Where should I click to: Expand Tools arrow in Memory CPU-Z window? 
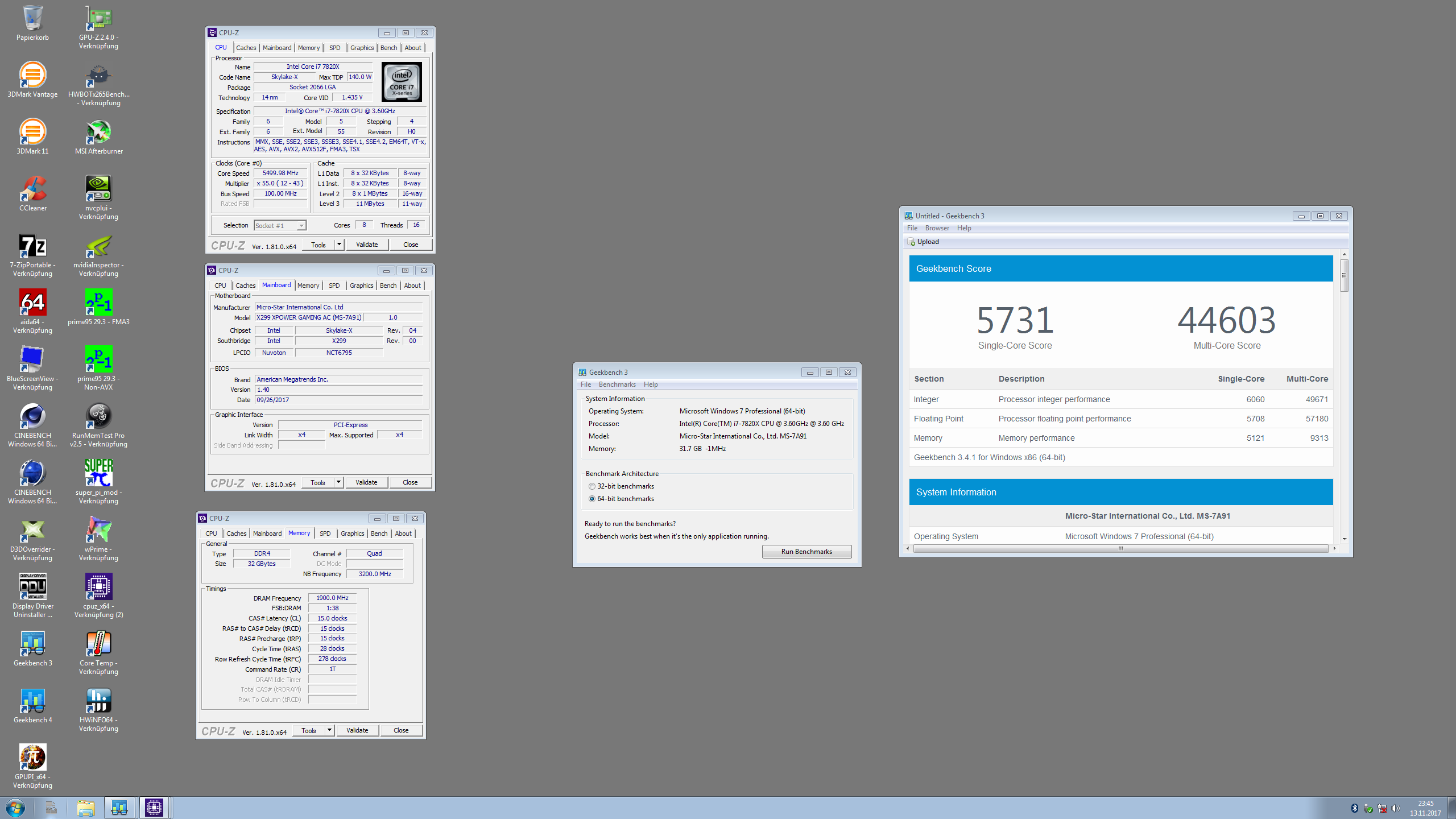point(329,730)
